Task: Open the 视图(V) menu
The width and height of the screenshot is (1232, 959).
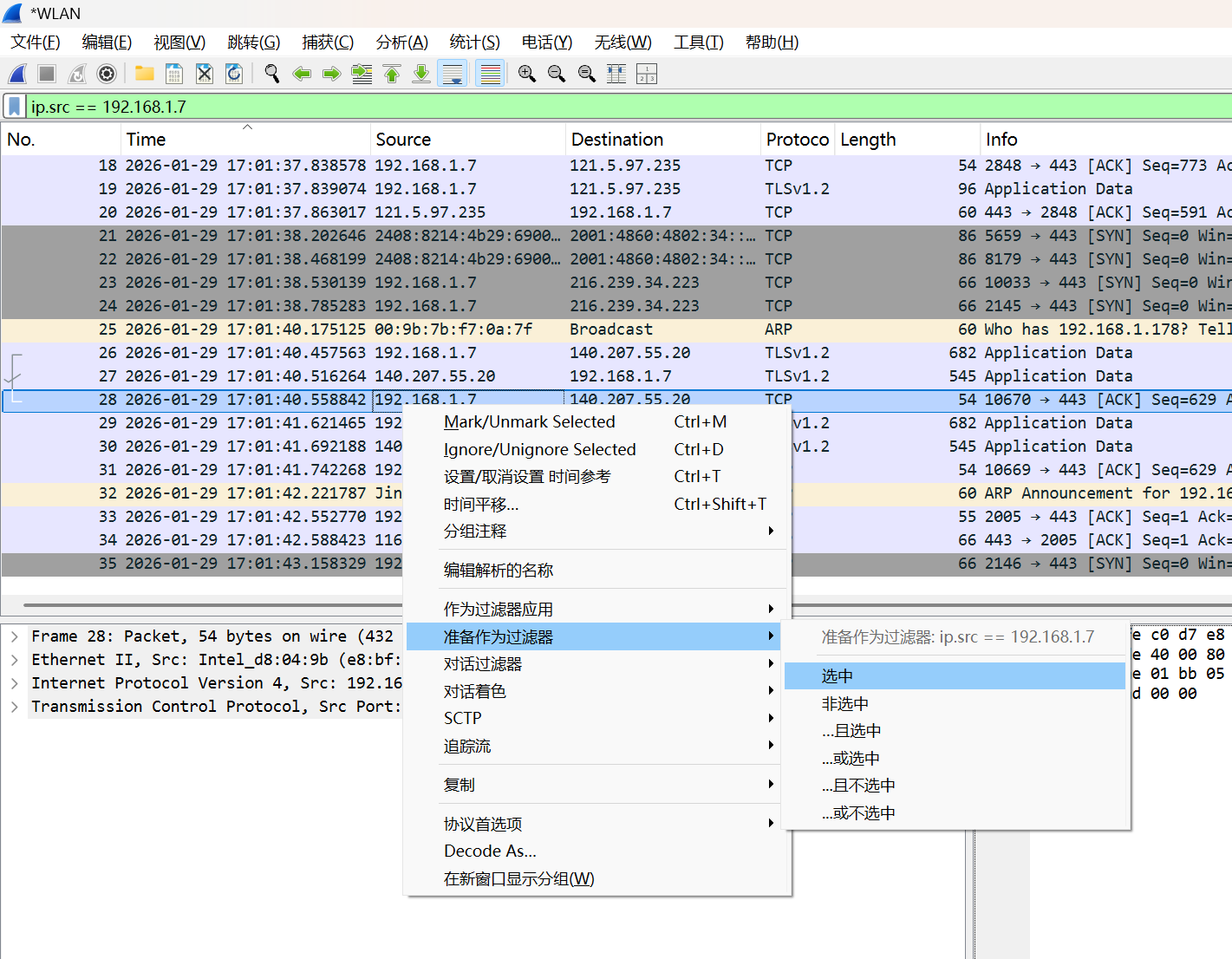Action: pyautogui.click(x=179, y=42)
